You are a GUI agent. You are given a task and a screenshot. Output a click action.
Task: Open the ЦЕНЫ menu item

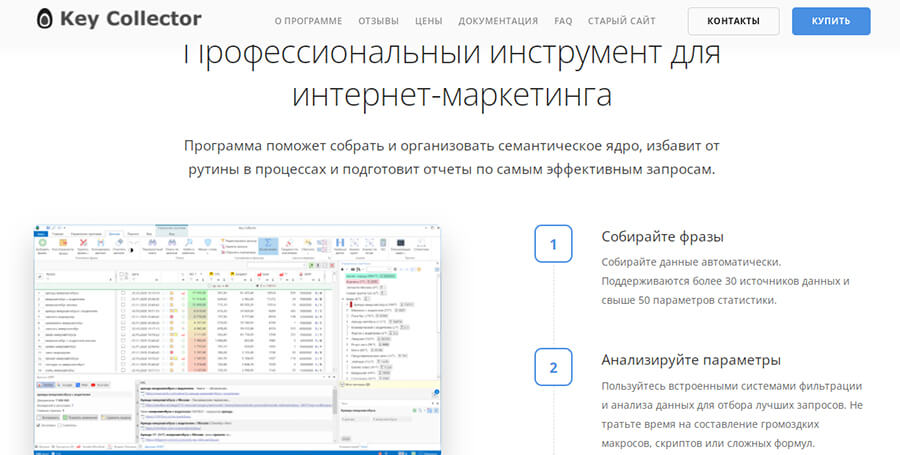(x=429, y=21)
